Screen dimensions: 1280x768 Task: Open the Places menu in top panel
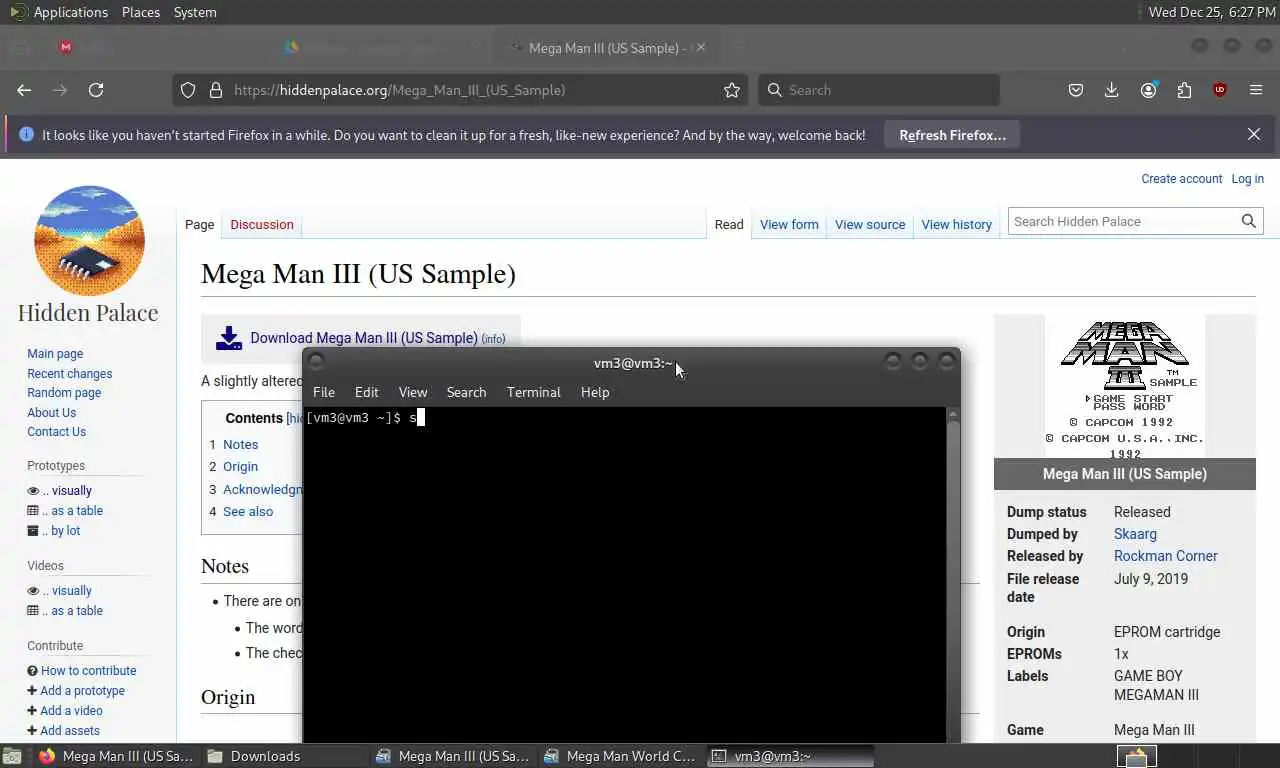[x=141, y=12]
